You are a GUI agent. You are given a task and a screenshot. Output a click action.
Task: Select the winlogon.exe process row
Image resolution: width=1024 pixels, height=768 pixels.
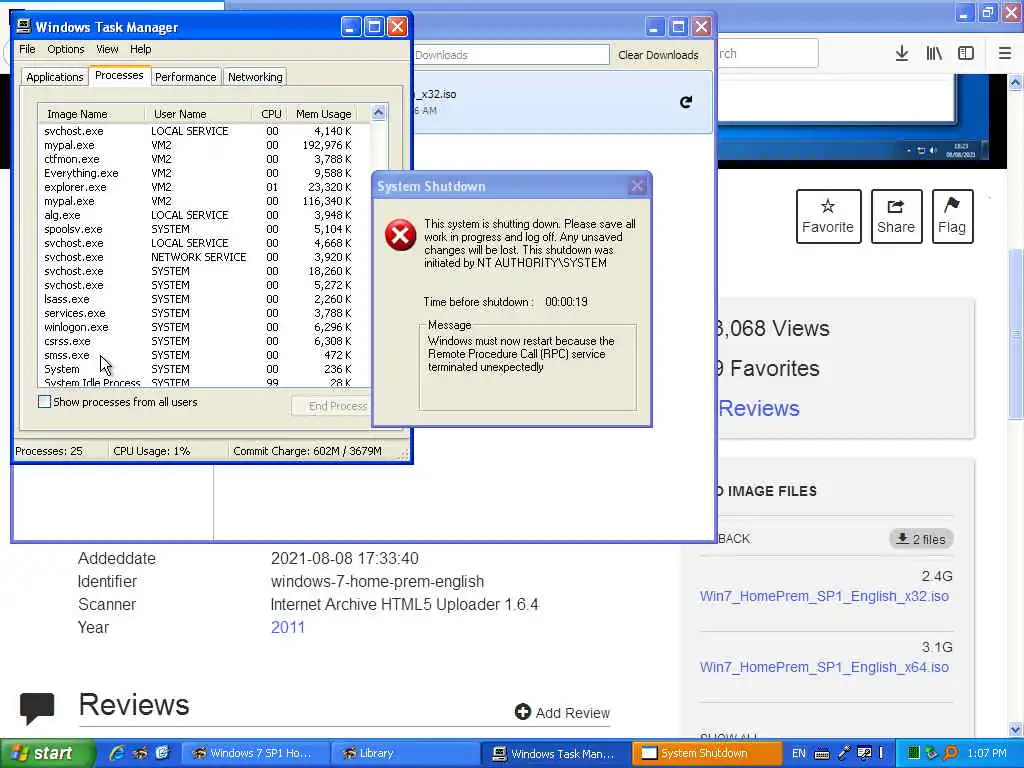(x=204, y=327)
